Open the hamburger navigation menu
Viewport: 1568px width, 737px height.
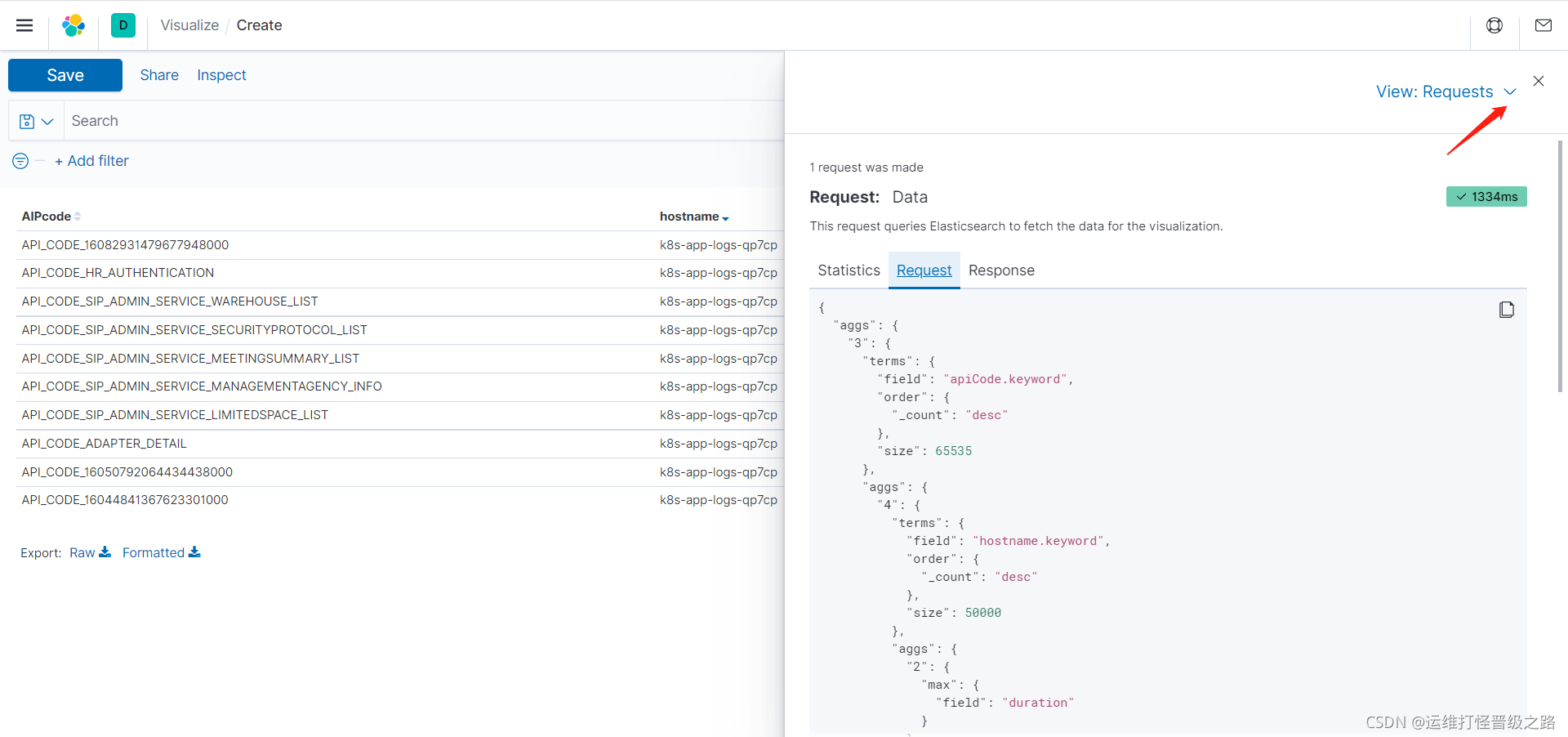[x=24, y=25]
